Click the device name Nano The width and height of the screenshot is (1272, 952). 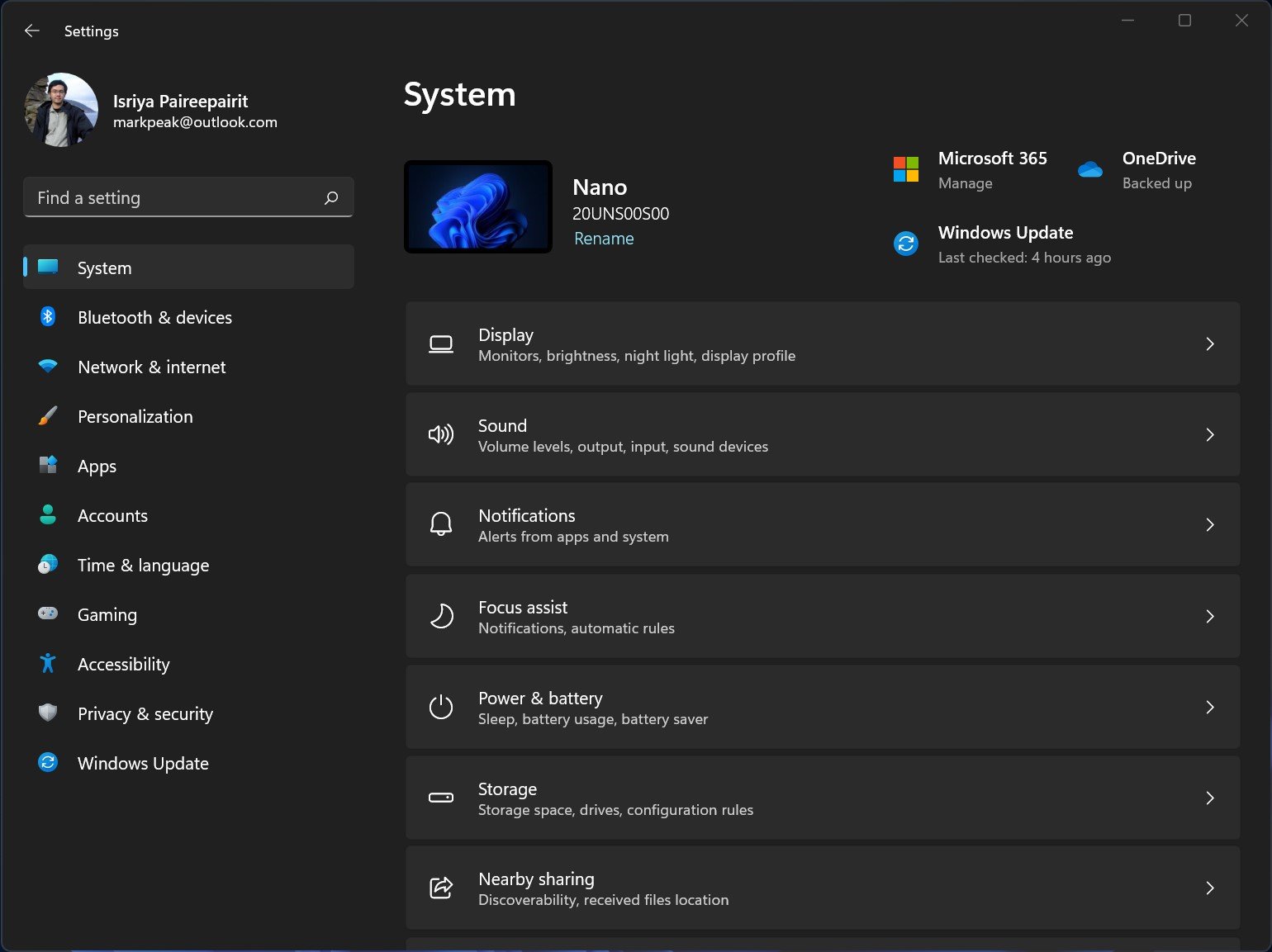click(x=600, y=187)
